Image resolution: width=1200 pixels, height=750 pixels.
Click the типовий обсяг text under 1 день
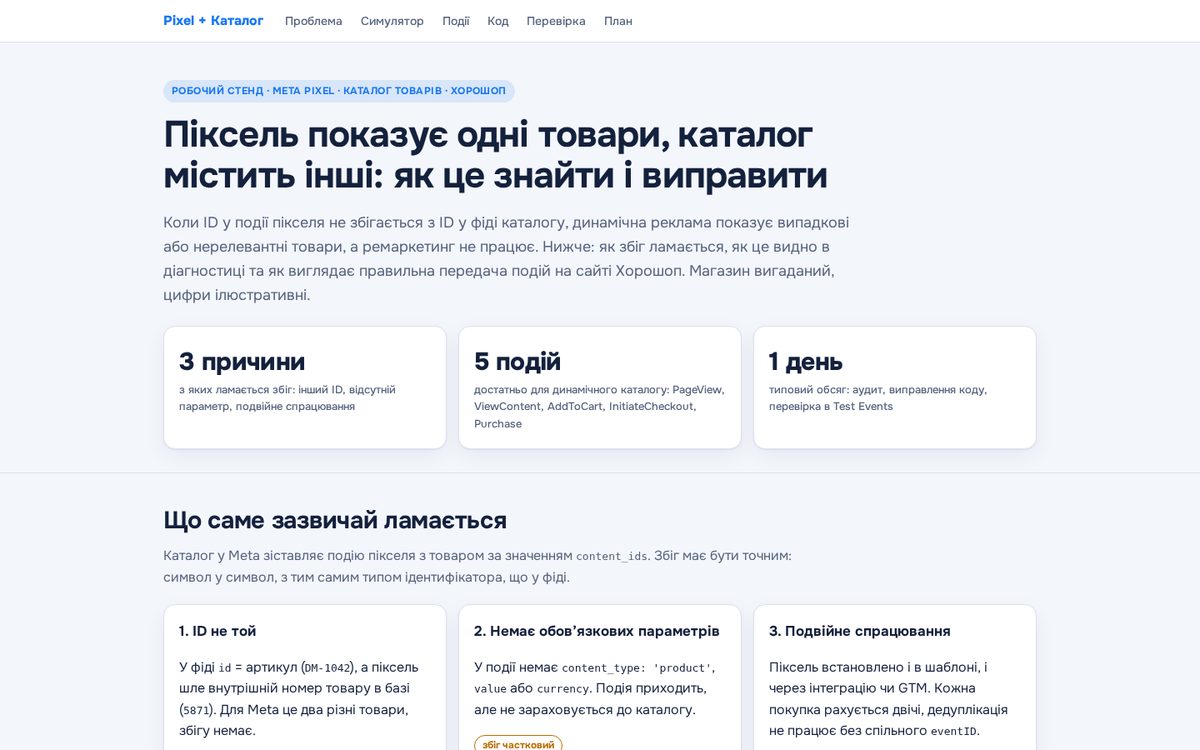click(x=878, y=398)
